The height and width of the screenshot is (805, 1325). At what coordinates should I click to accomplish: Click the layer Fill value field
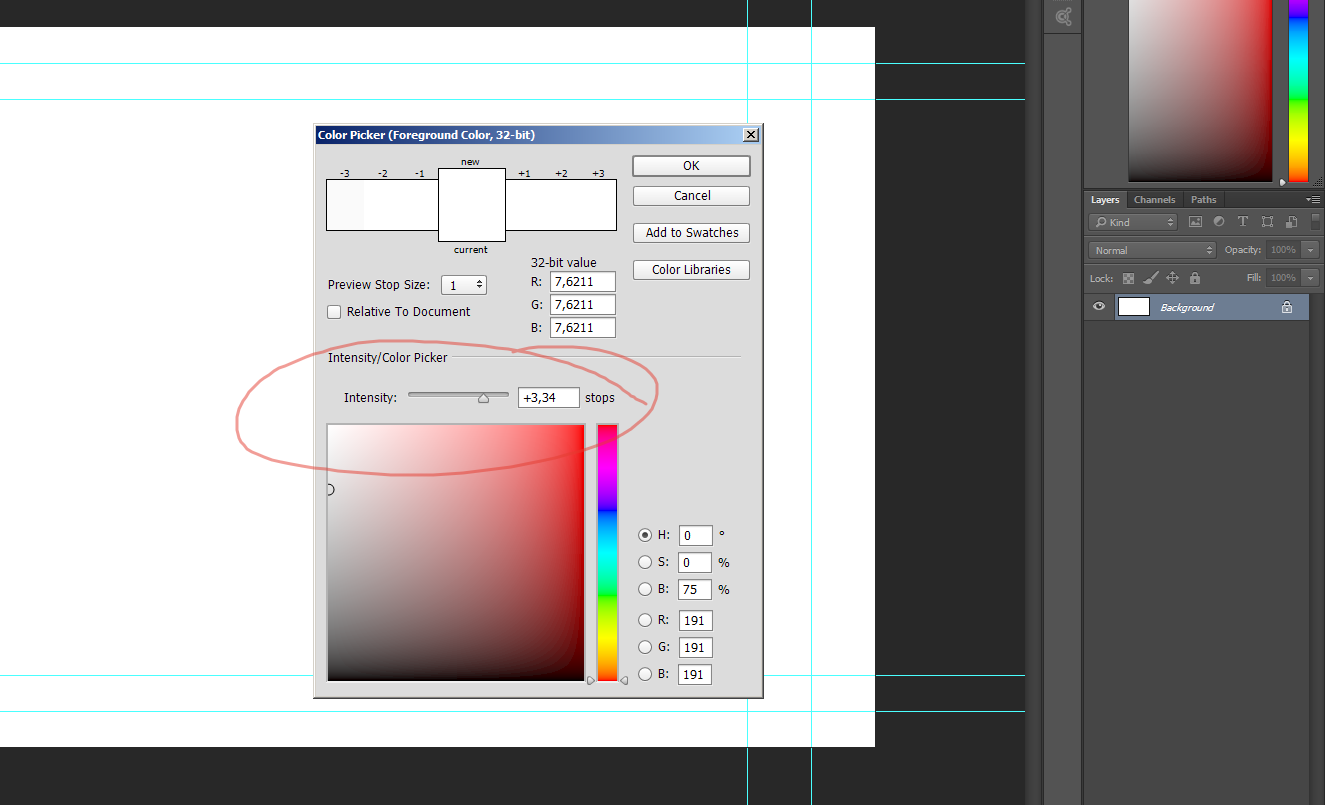tap(1284, 278)
